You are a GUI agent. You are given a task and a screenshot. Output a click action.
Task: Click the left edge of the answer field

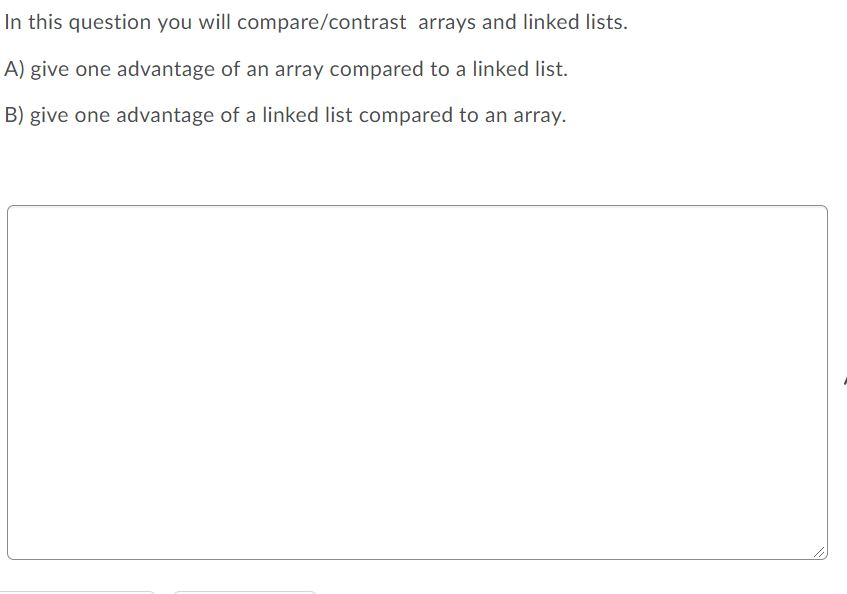pos(8,380)
